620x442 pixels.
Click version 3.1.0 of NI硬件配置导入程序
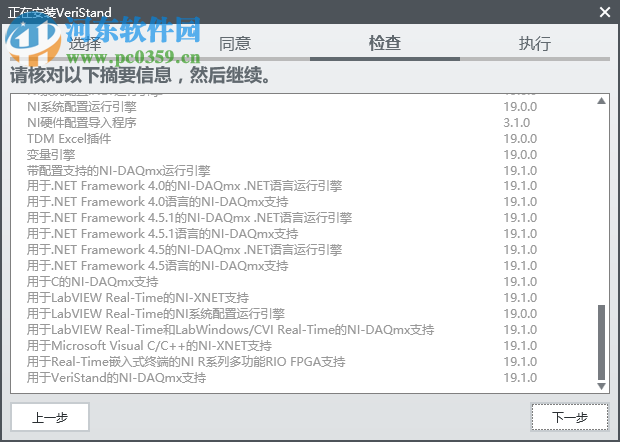[516, 123]
